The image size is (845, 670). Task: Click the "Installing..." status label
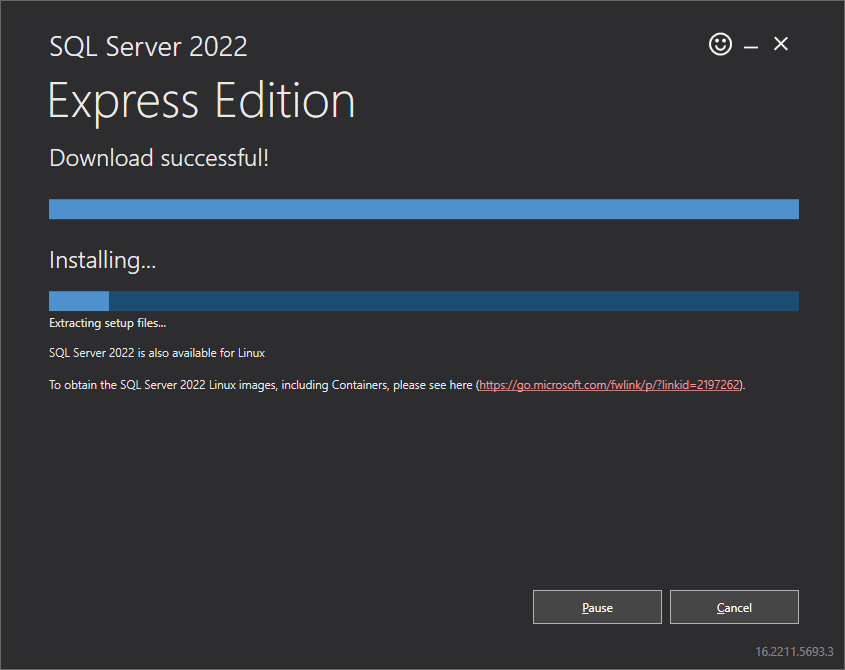[x=103, y=261]
